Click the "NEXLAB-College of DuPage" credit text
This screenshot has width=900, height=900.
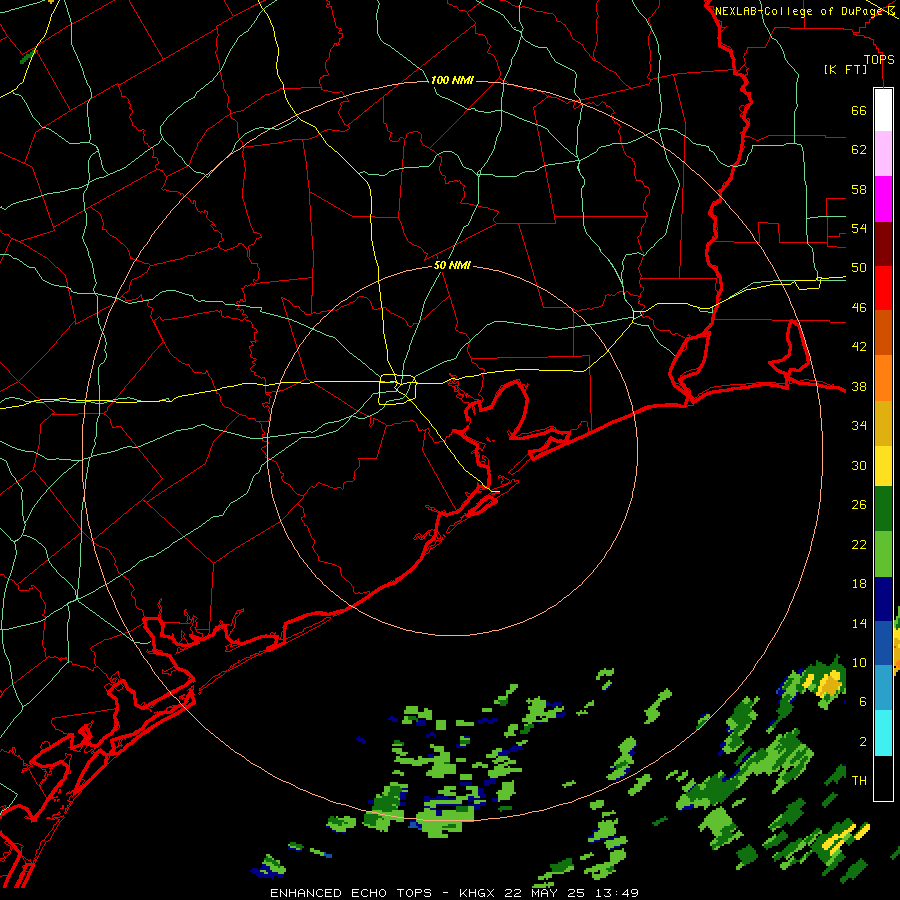point(800,11)
